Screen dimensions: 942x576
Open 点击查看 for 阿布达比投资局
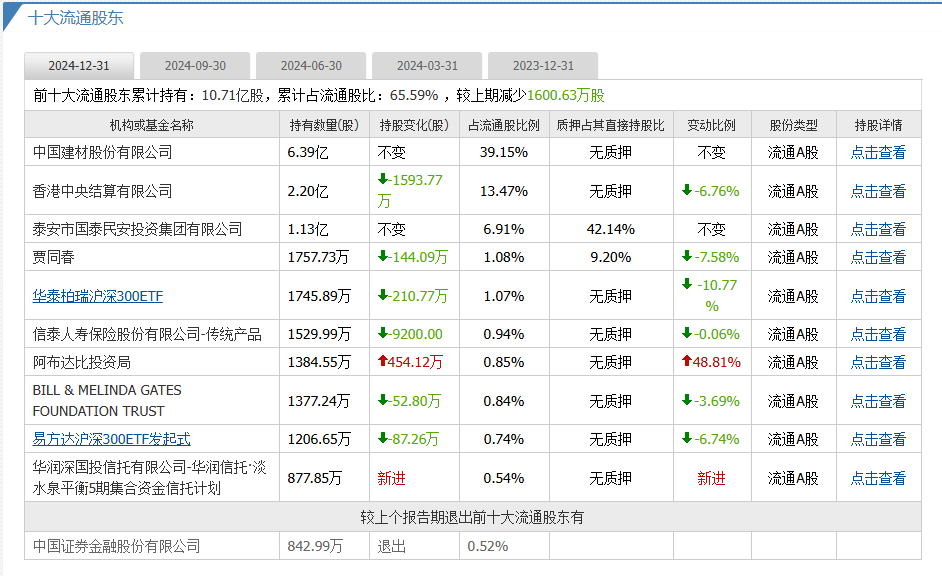pyautogui.click(x=878, y=362)
